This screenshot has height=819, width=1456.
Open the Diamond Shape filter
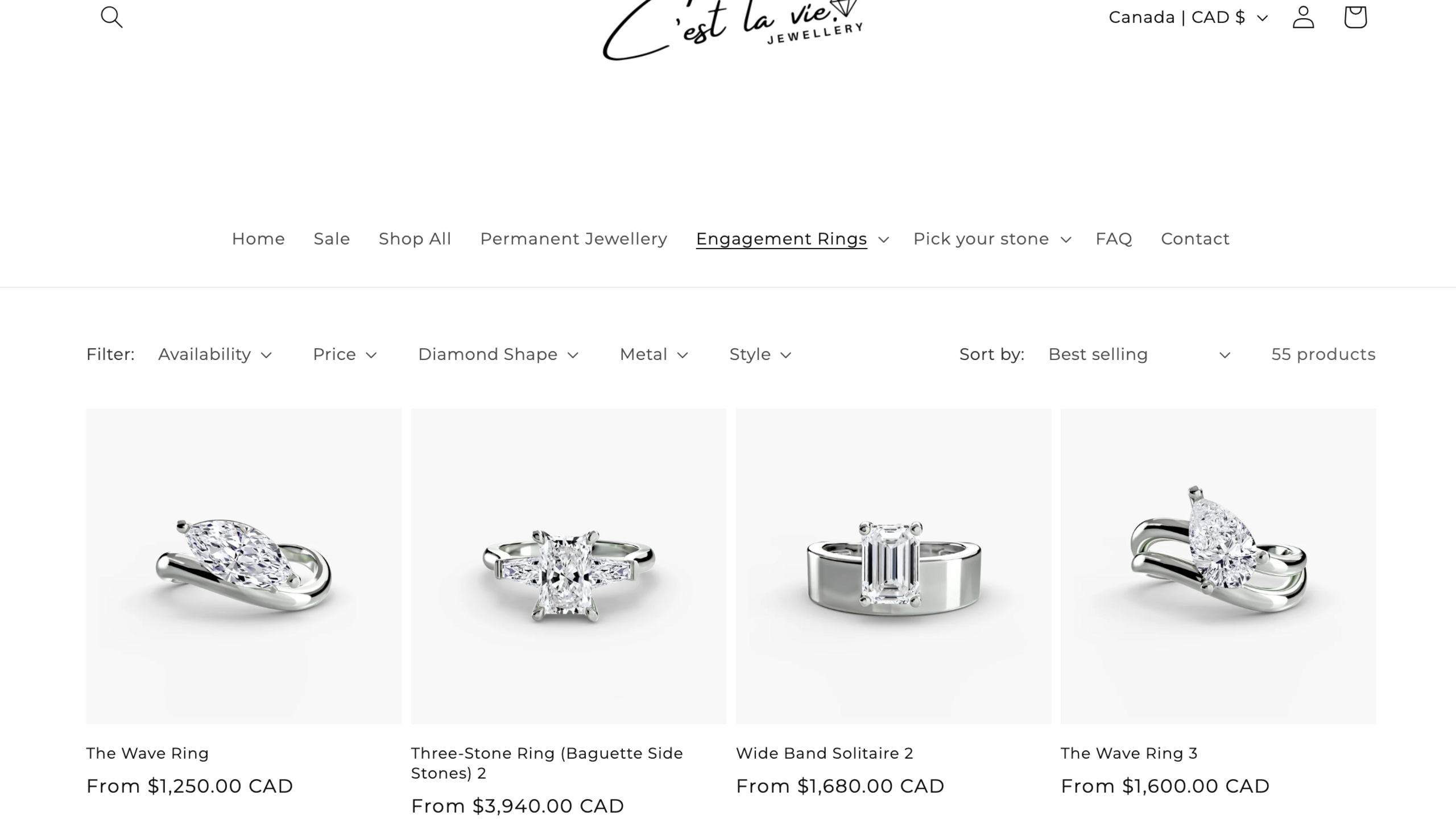click(x=498, y=355)
